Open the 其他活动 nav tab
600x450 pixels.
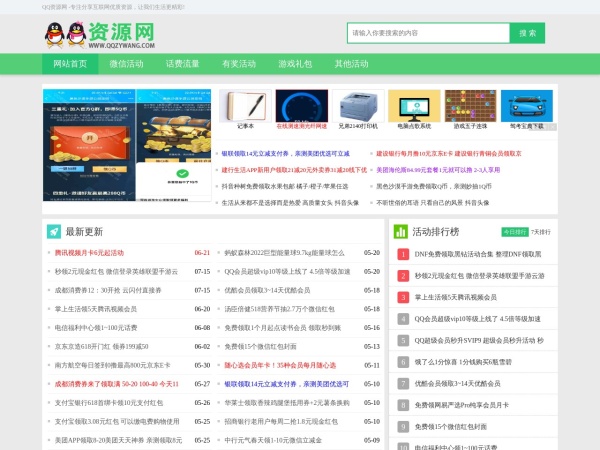(351, 64)
